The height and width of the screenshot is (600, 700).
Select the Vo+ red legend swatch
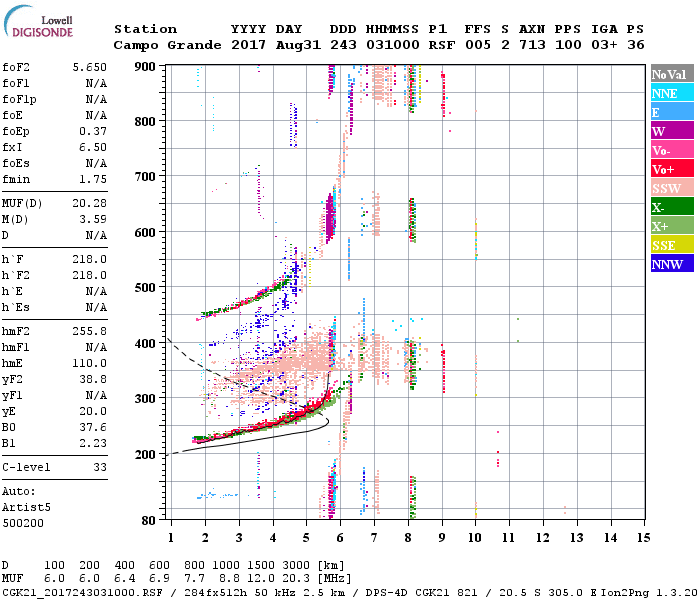pyautogui.click(x=670, y=169)
